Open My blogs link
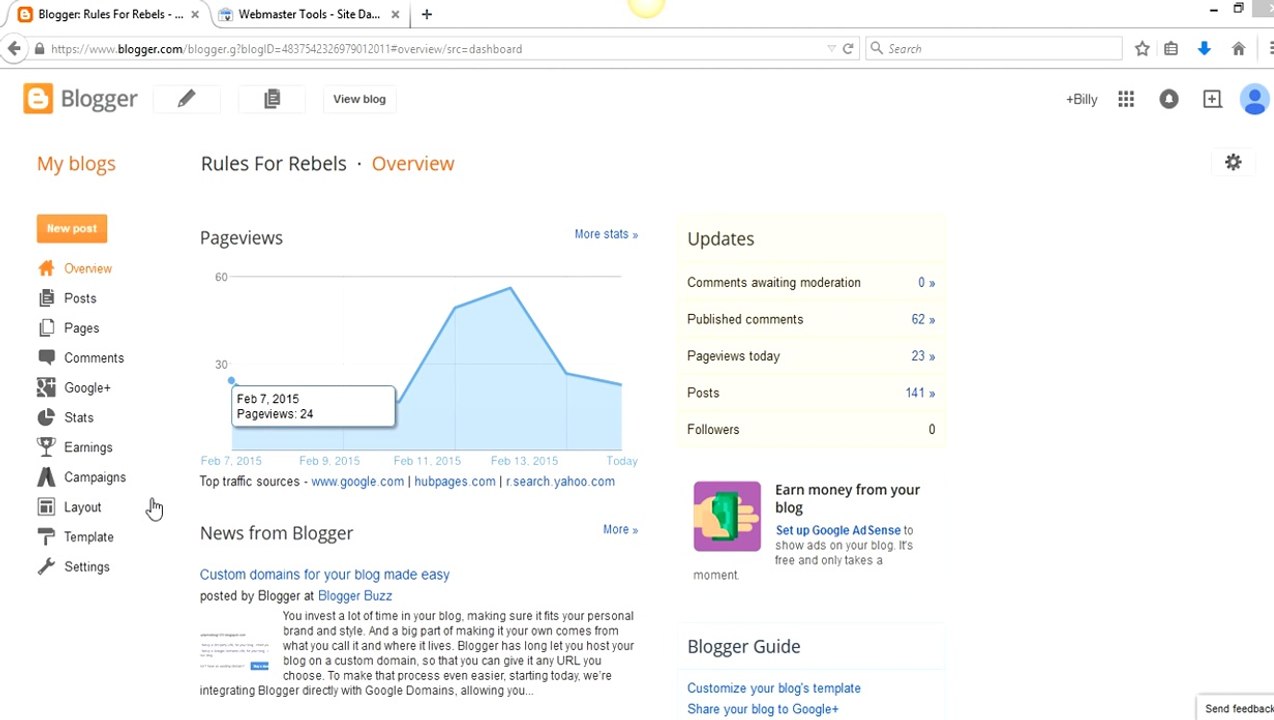Viewport: 1274px width, 720px height. [76, 163]
